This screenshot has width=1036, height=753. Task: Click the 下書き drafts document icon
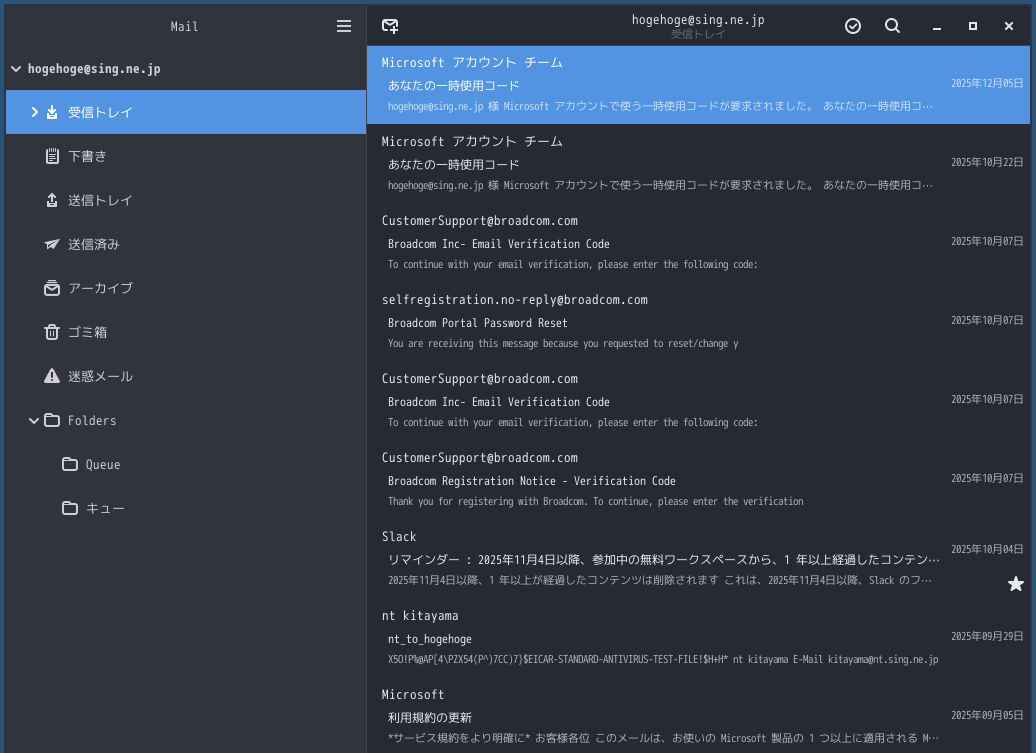pos(52,157)
